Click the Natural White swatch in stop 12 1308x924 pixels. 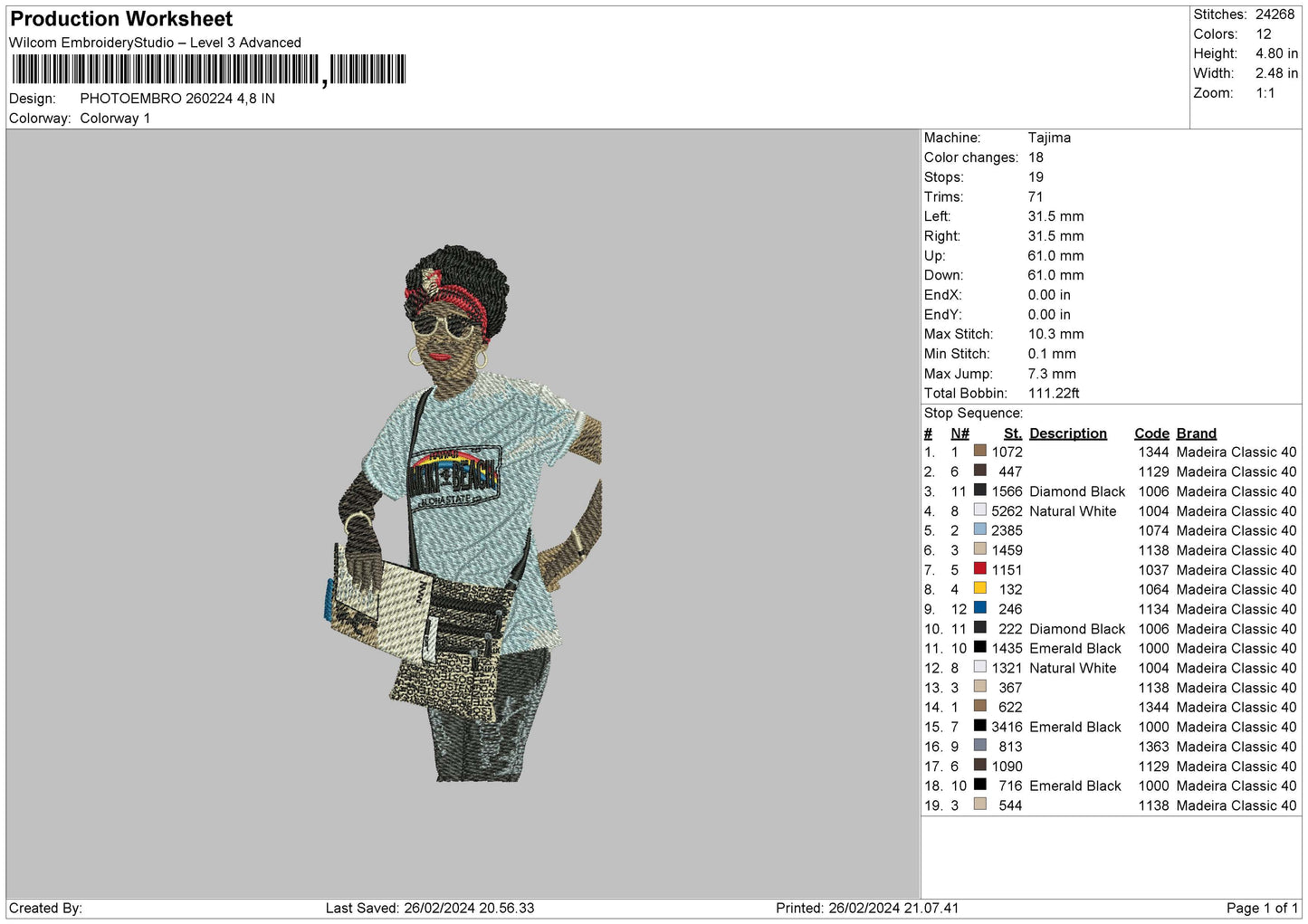[x=979, y=667]
